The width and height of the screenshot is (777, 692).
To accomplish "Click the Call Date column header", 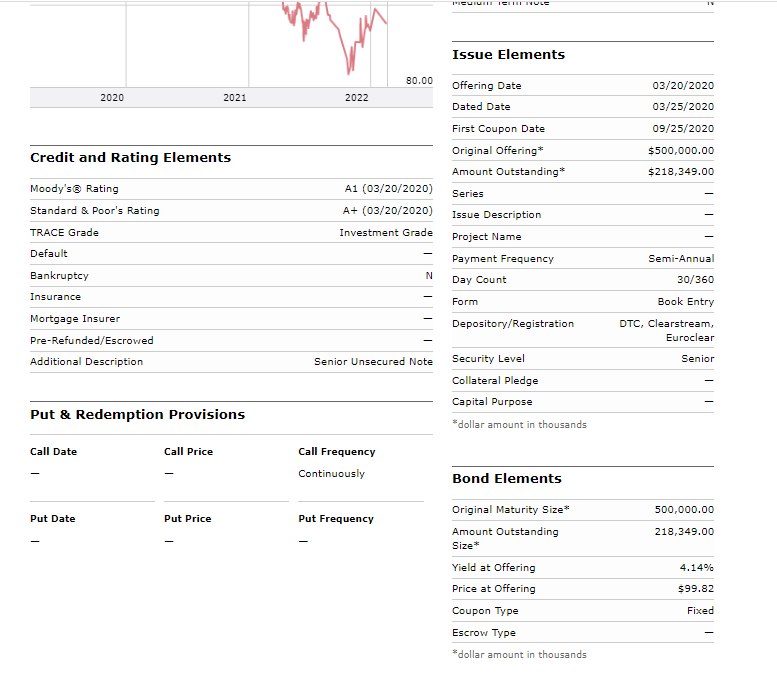I will click(x=54, y=452).
